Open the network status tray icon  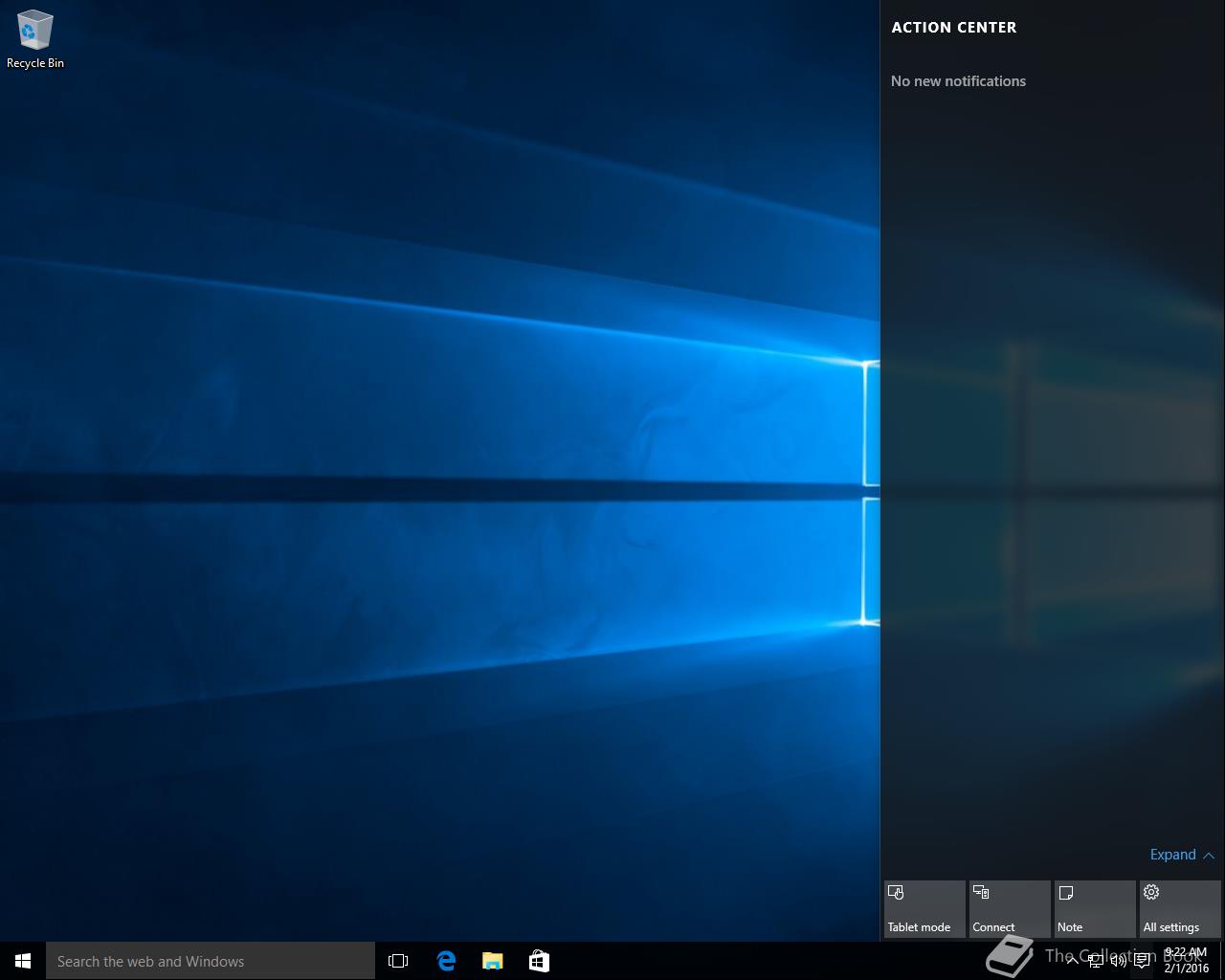[x=1096, y=961]
